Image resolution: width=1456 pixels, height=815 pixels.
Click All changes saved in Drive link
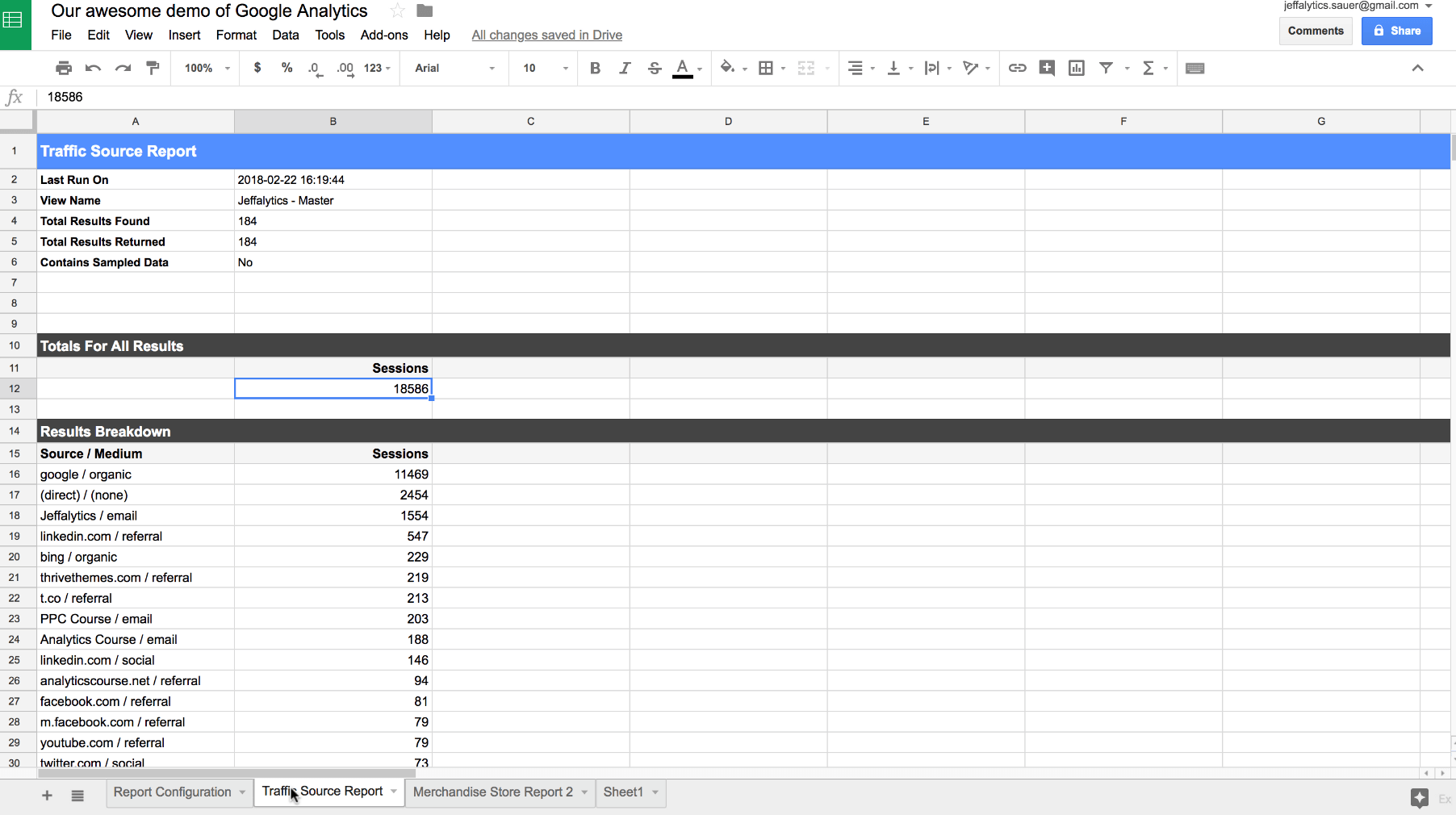[546, 35]
